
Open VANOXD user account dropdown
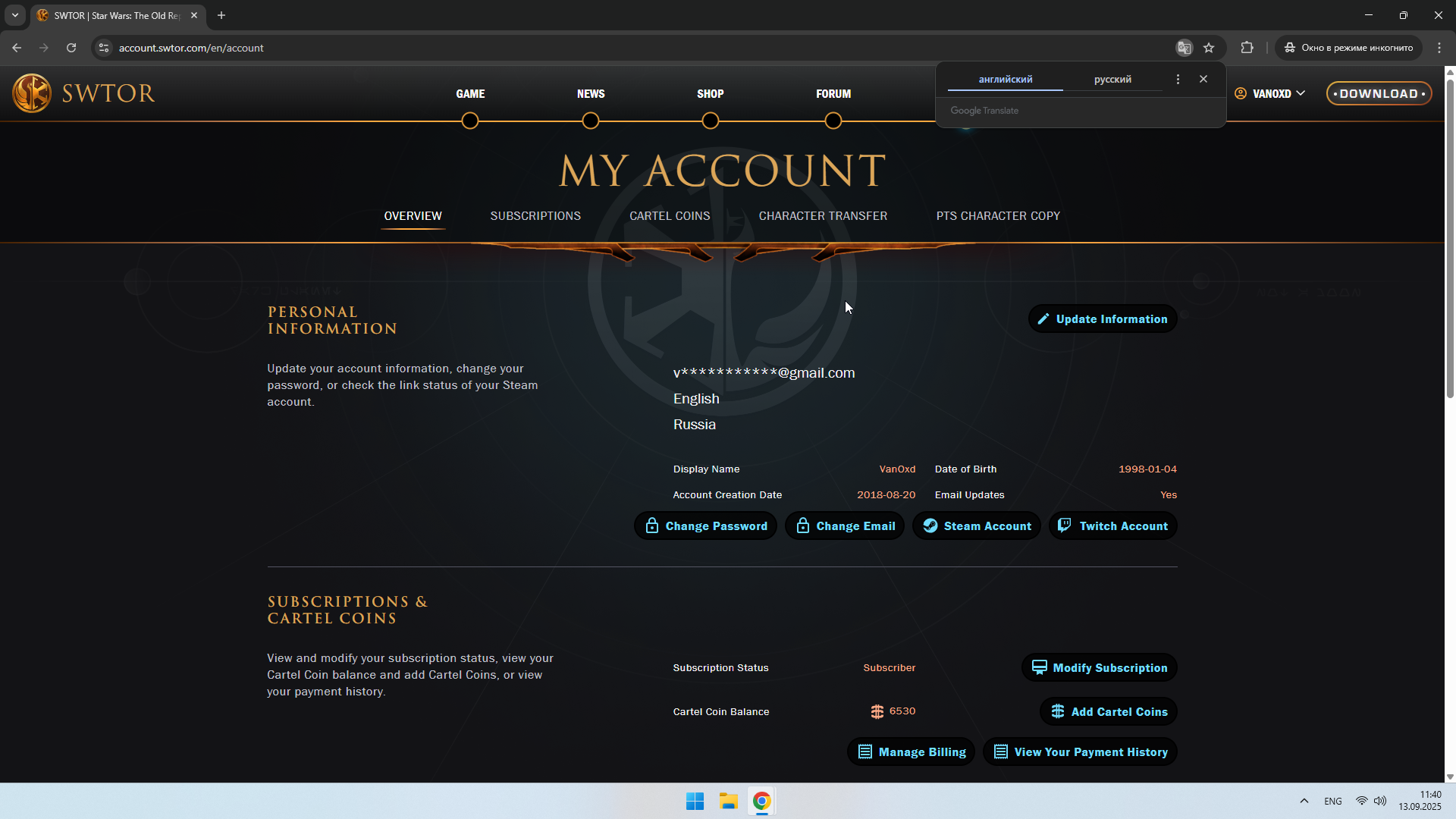pyautogui.click(x=1270, y=93)
